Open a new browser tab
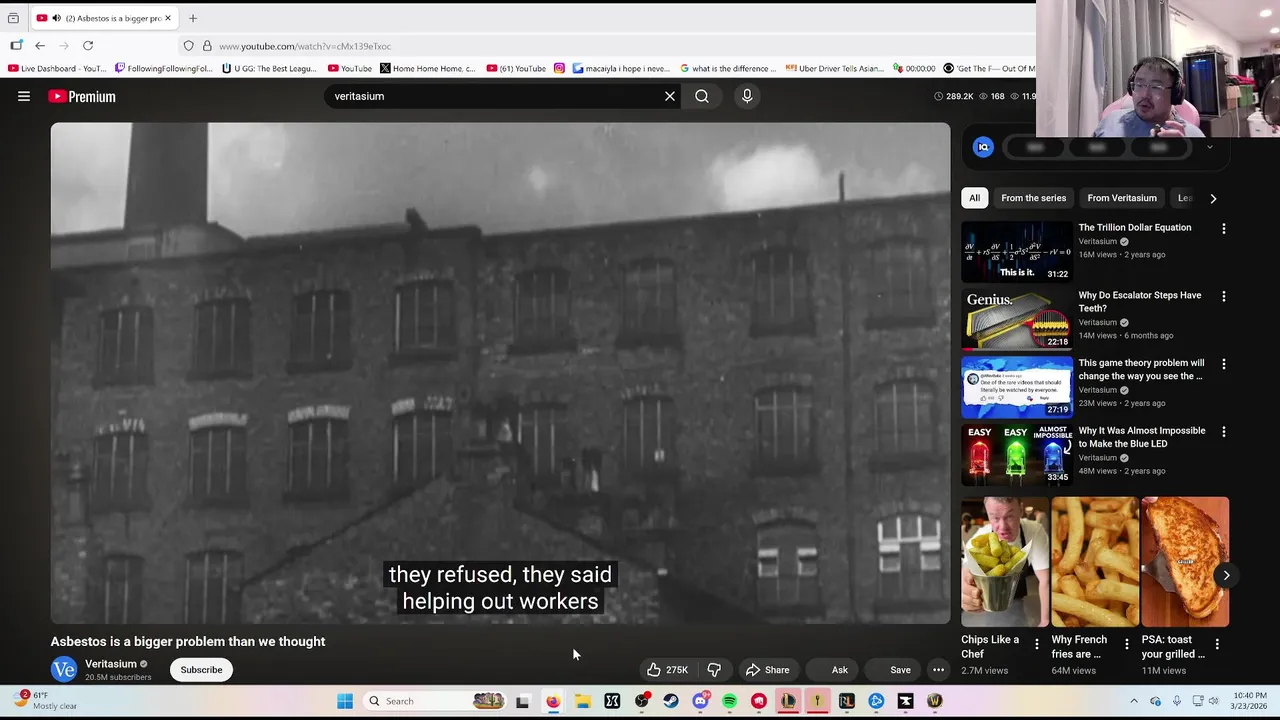 [x=193, y=18]
